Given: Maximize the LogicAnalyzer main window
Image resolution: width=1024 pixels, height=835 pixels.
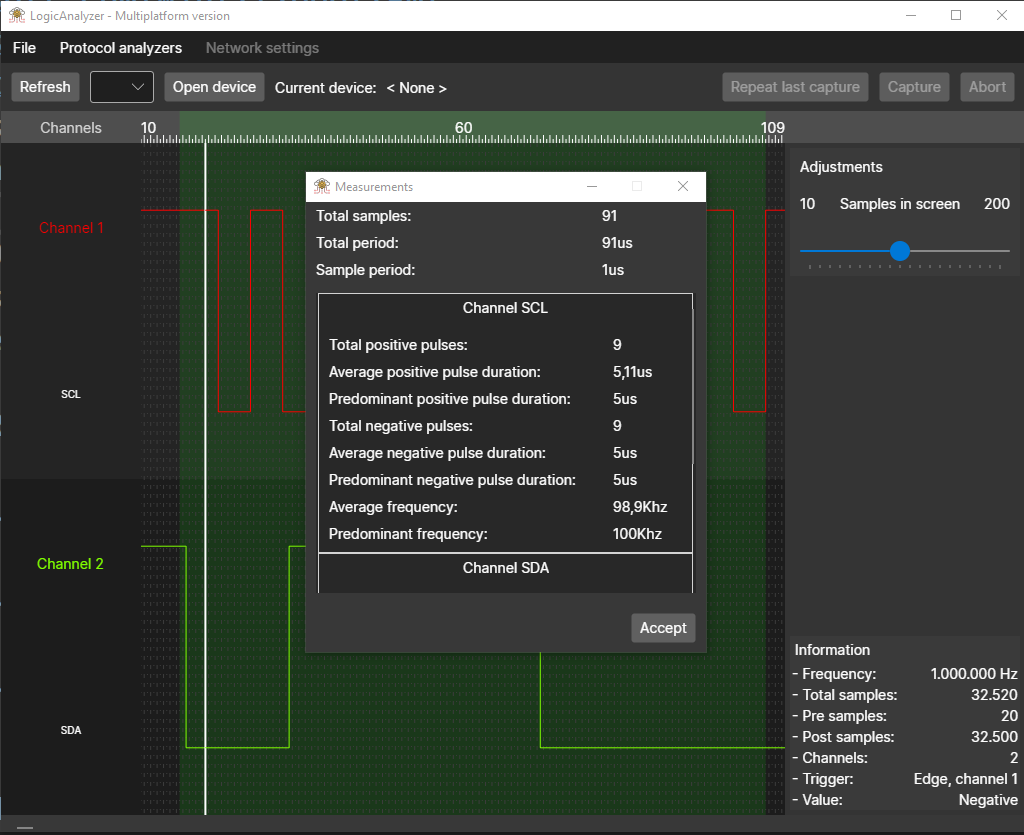Looking at the screenshot, I should (956, 15).
